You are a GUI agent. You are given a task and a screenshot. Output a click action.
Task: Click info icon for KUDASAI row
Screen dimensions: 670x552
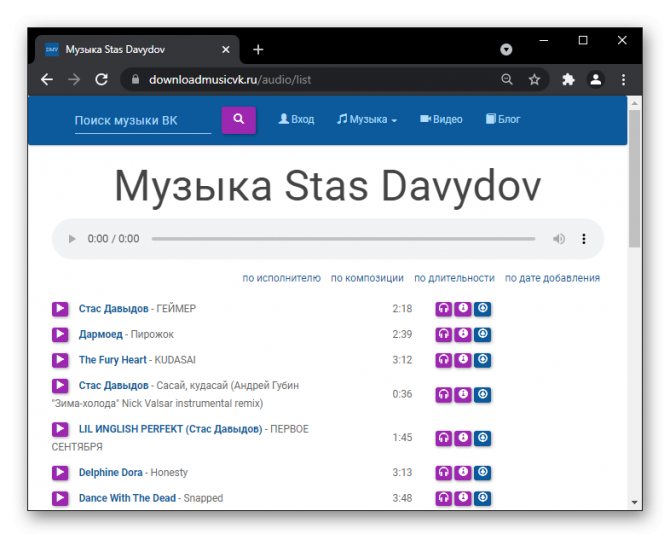click(x=463, y=360)
